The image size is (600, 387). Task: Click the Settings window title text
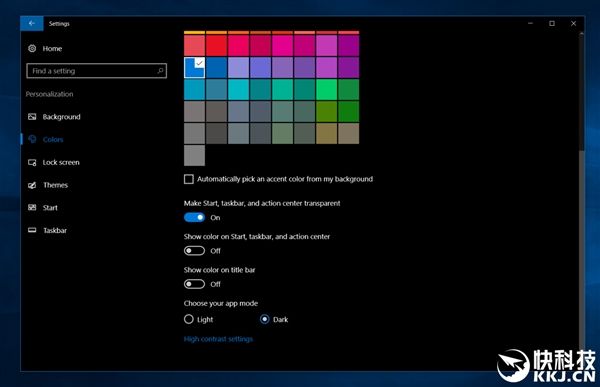[x=59, y=23]
